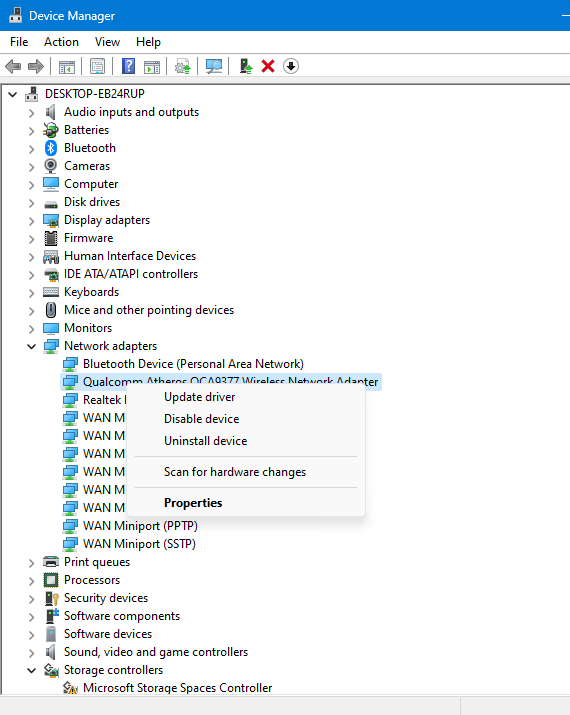Click the red X Uninstall device icon
The image size is (570, 715).
pyautogui.click(x=268, y=67)
